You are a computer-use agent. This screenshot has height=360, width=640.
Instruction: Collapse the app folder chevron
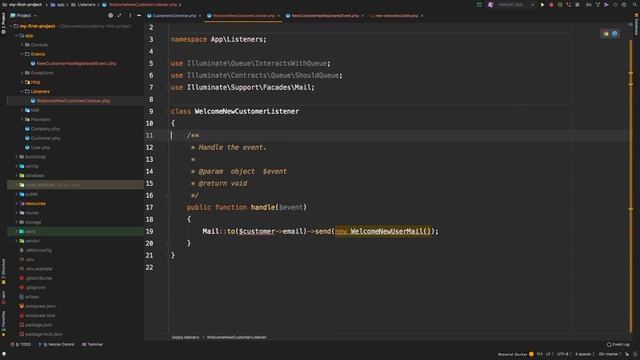pos(16,36)
